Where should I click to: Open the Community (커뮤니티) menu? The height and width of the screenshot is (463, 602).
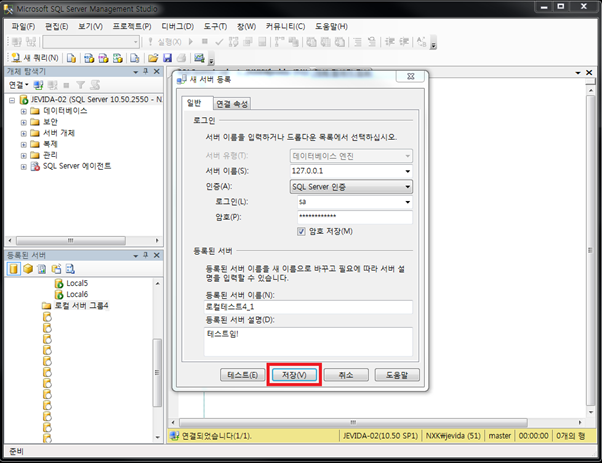click(x=285, y=26)
